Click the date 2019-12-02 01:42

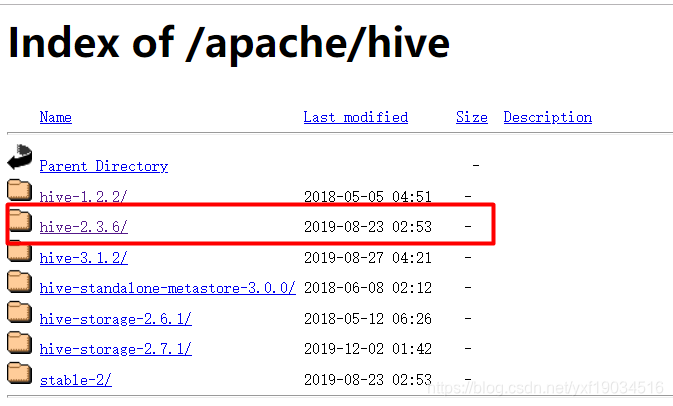(367, 349)
